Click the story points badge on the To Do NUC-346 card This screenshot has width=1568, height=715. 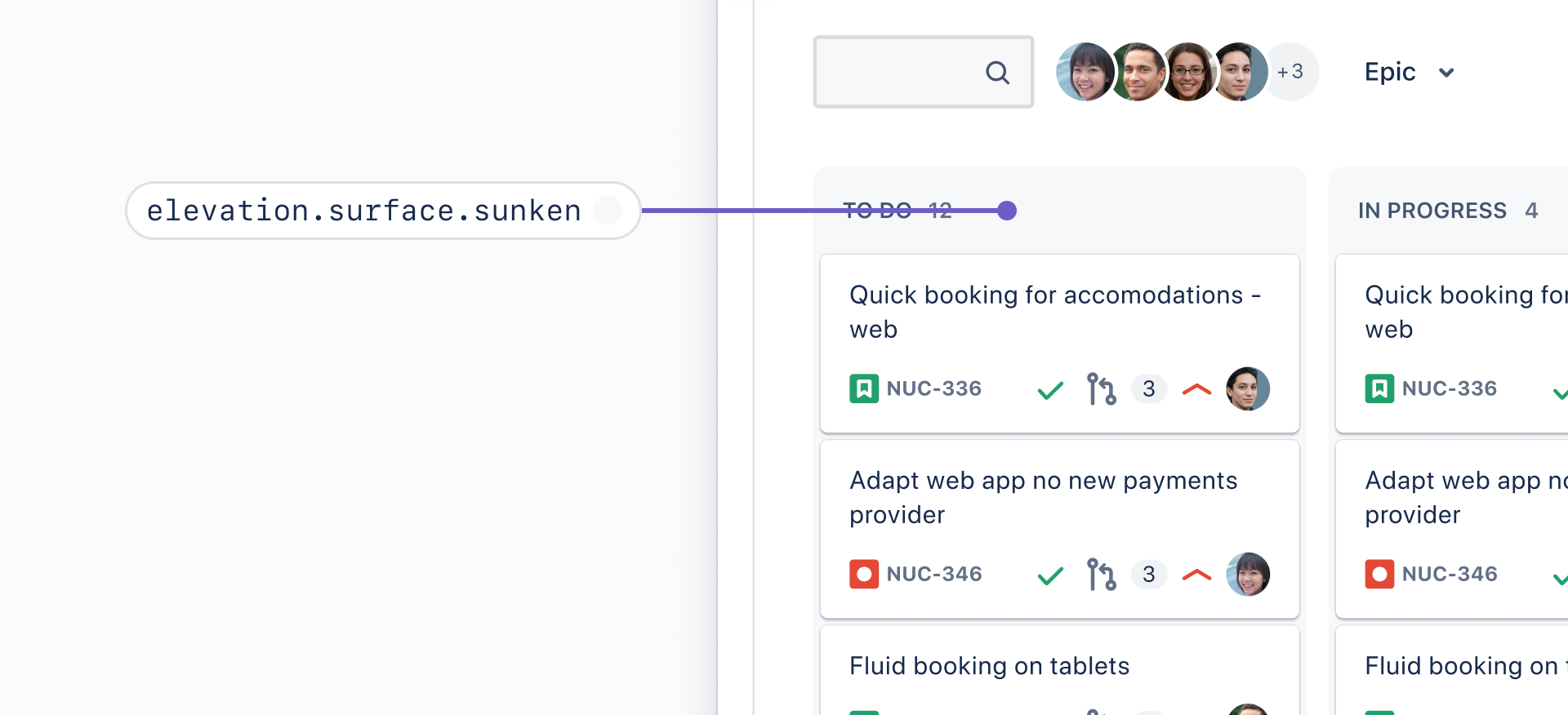pyautogui.click(x=1149, y=574)
